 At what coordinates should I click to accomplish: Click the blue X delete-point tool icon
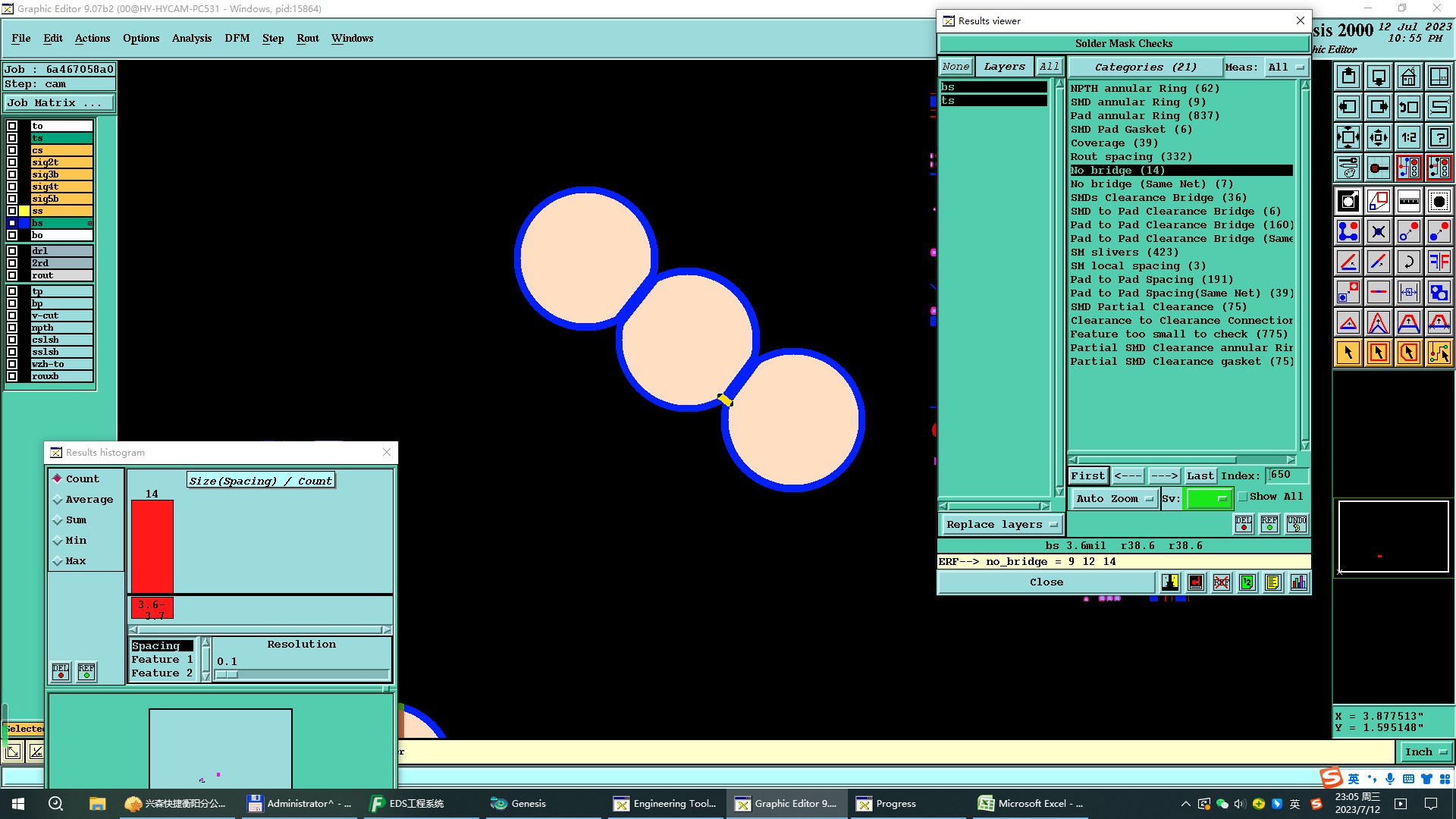[1378, 231]
